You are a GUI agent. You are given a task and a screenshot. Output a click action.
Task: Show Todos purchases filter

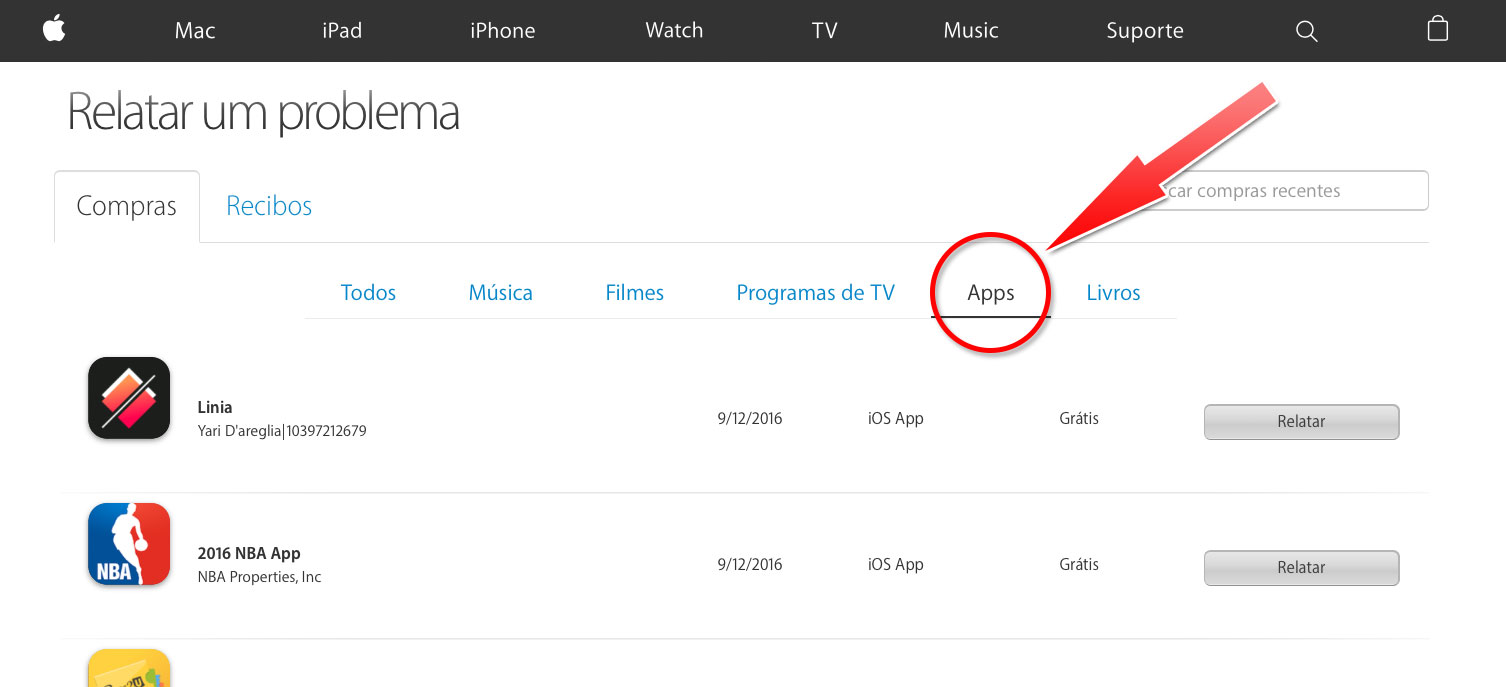click(x=368, y=293)
